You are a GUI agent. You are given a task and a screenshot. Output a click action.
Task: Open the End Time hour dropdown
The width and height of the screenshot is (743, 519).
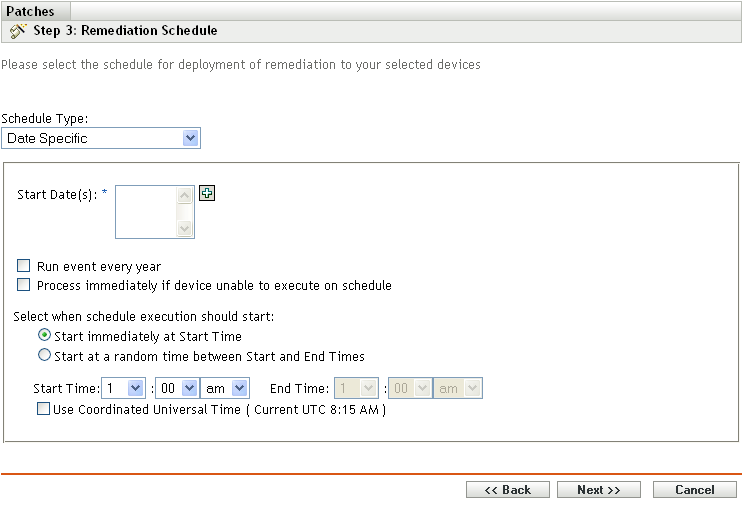(x=356, y=388)
